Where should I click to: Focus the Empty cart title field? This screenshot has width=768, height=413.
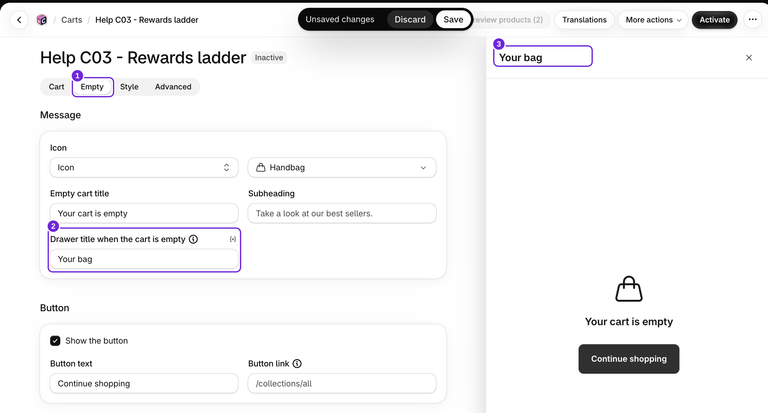coord(144,214)
